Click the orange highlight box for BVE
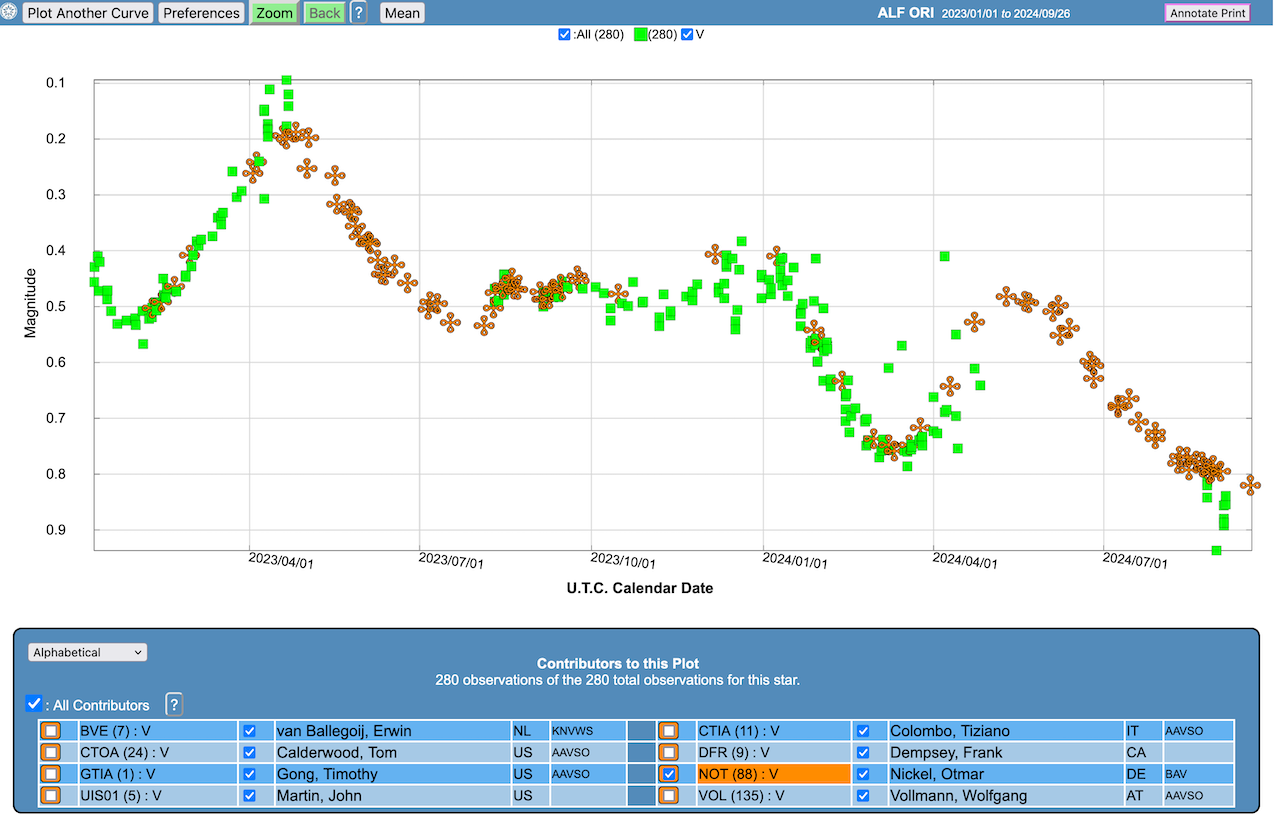Viewport: 1280px width, 815px height. (50, 731)
